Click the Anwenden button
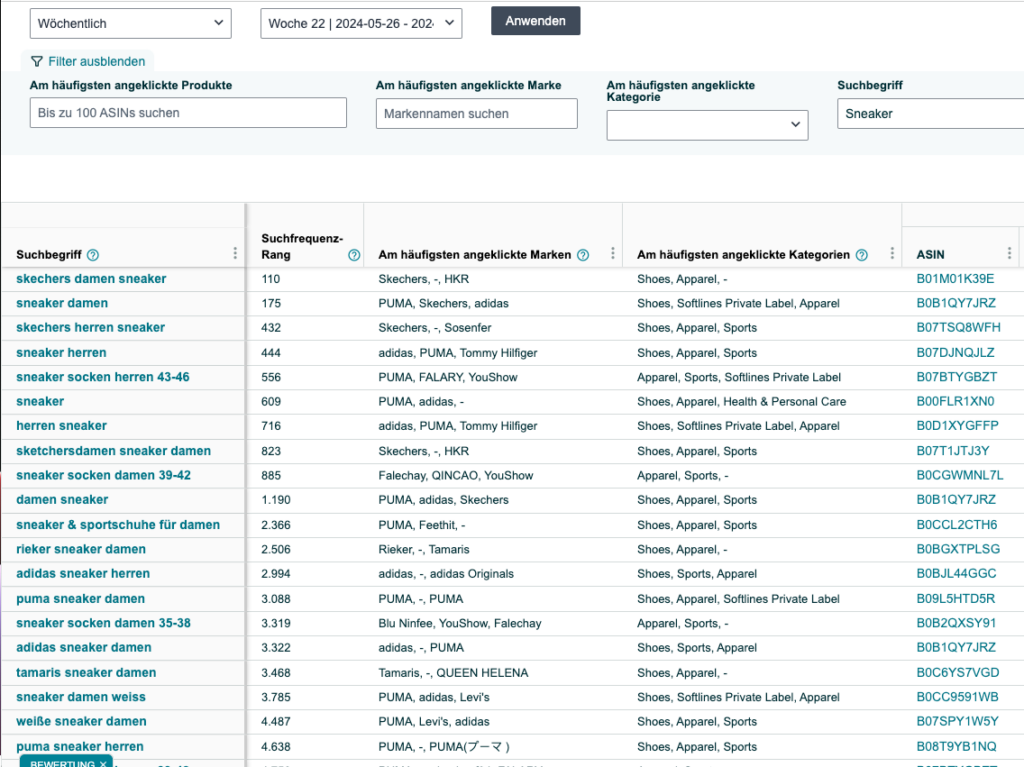 [x=536, y=21]
